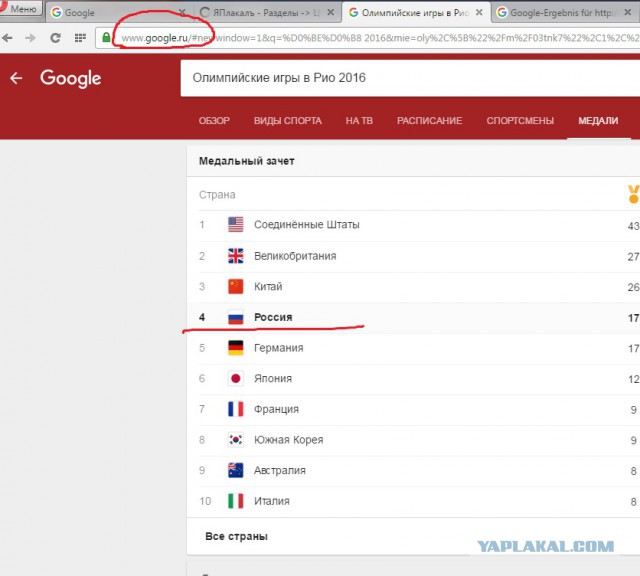Select the Россия row
This screenshot has height=576, width=640.
(x=413, y=318)
